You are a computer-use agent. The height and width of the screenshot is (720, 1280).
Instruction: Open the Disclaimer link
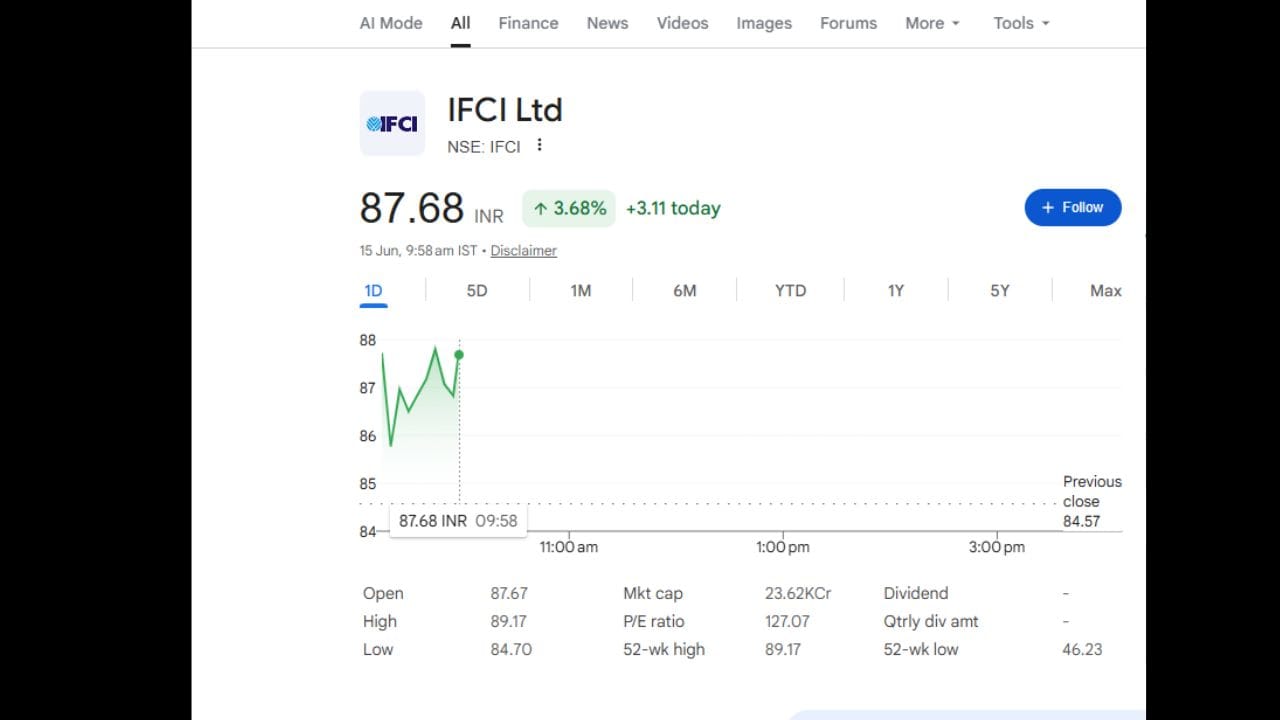point(523,251)
